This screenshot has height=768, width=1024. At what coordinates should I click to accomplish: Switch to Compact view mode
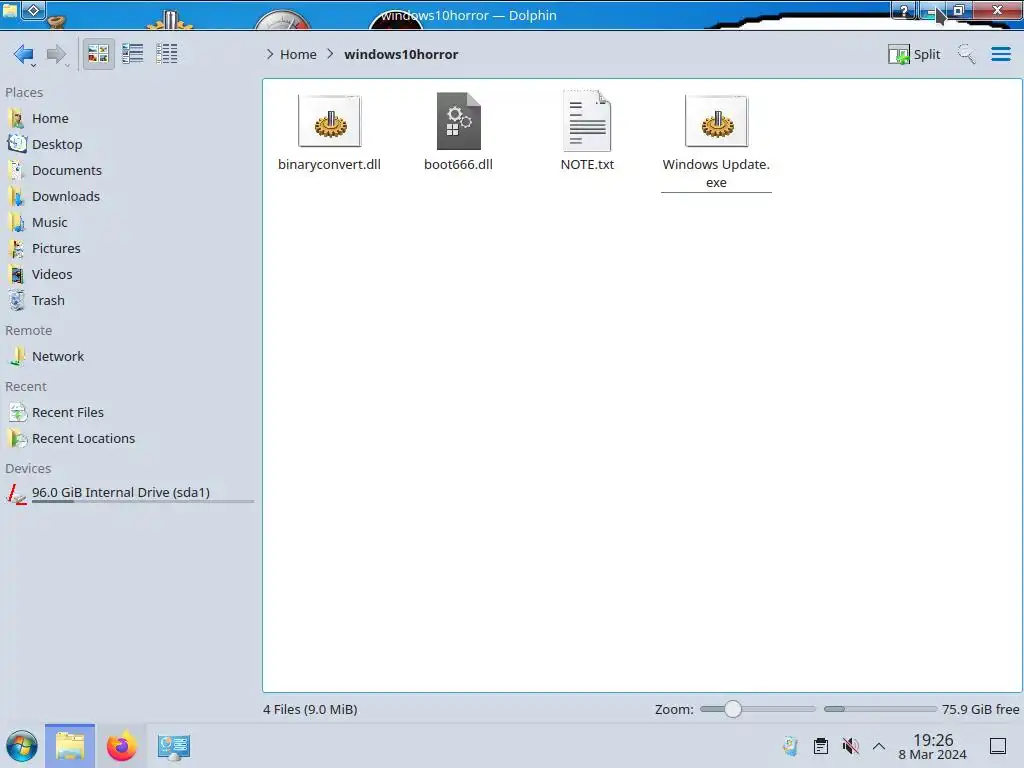pos(133,54)
